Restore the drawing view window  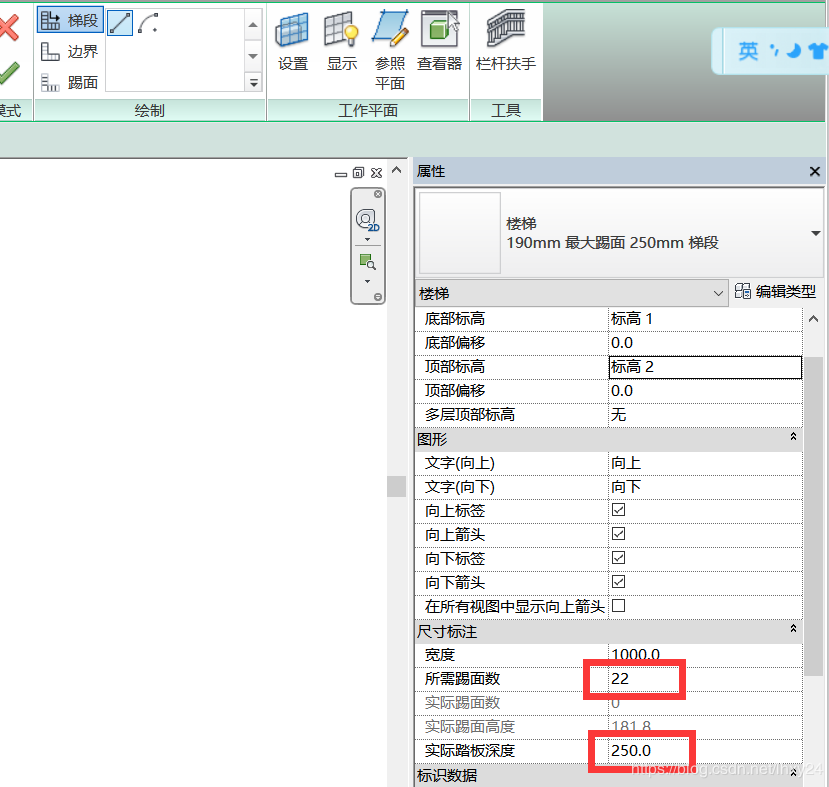pyautogui.click(x=358, y=173)
